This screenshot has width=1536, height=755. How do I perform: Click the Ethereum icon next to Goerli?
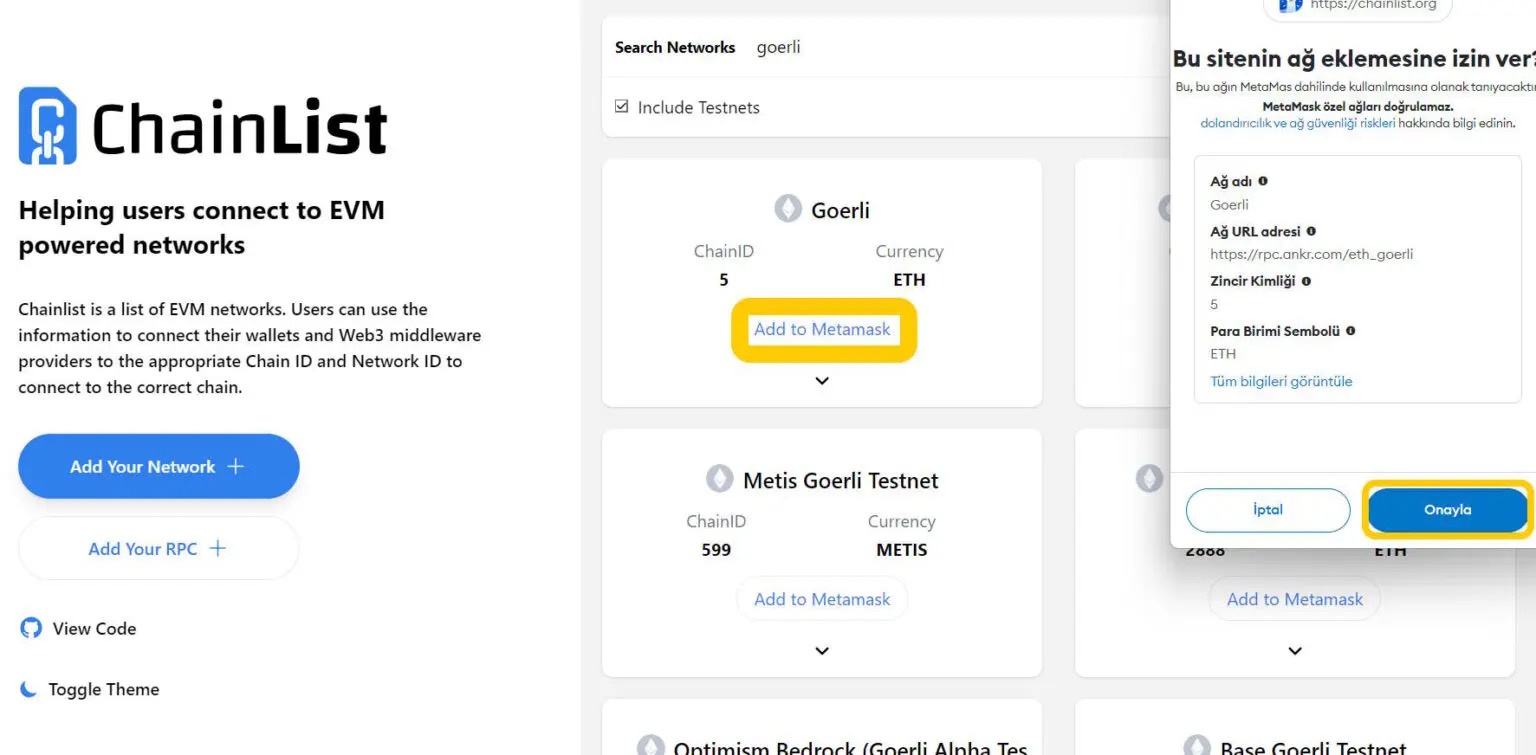[x=788, y=209]
